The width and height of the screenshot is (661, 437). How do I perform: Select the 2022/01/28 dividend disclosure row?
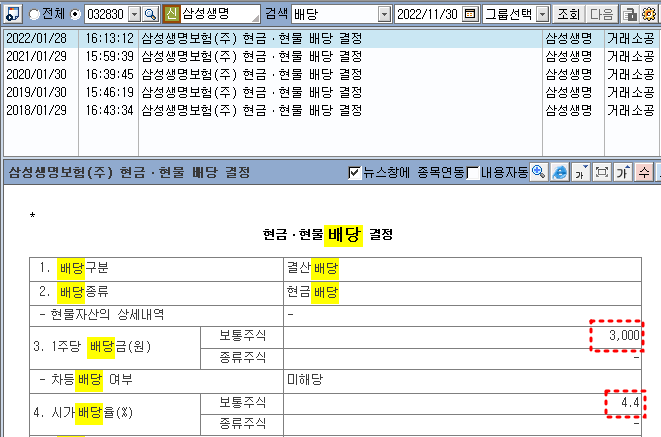pos(329,39)
